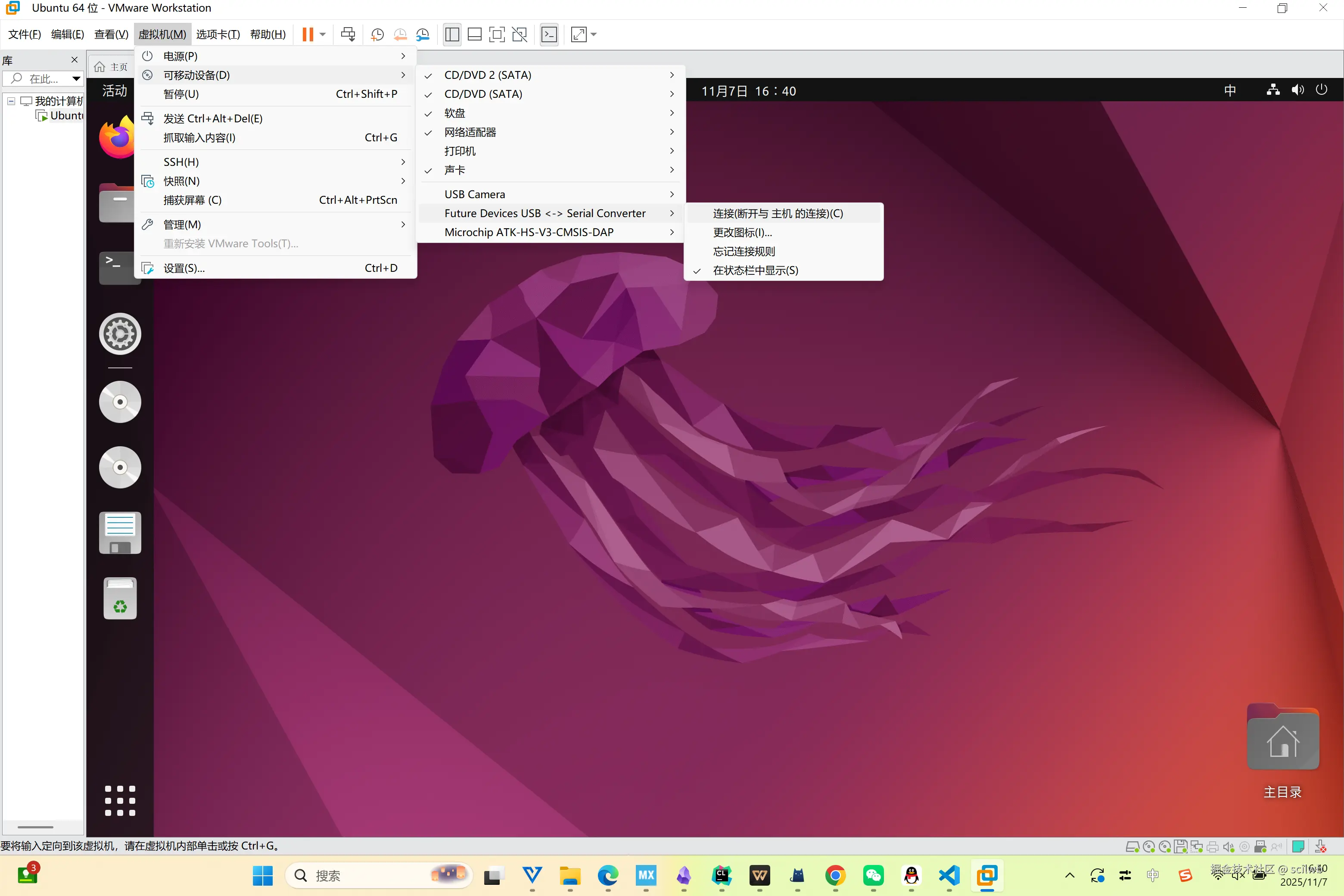Select 连接(断开与主机的连接)(C) menu entry
1344x896 pixels.
(777, 214)
